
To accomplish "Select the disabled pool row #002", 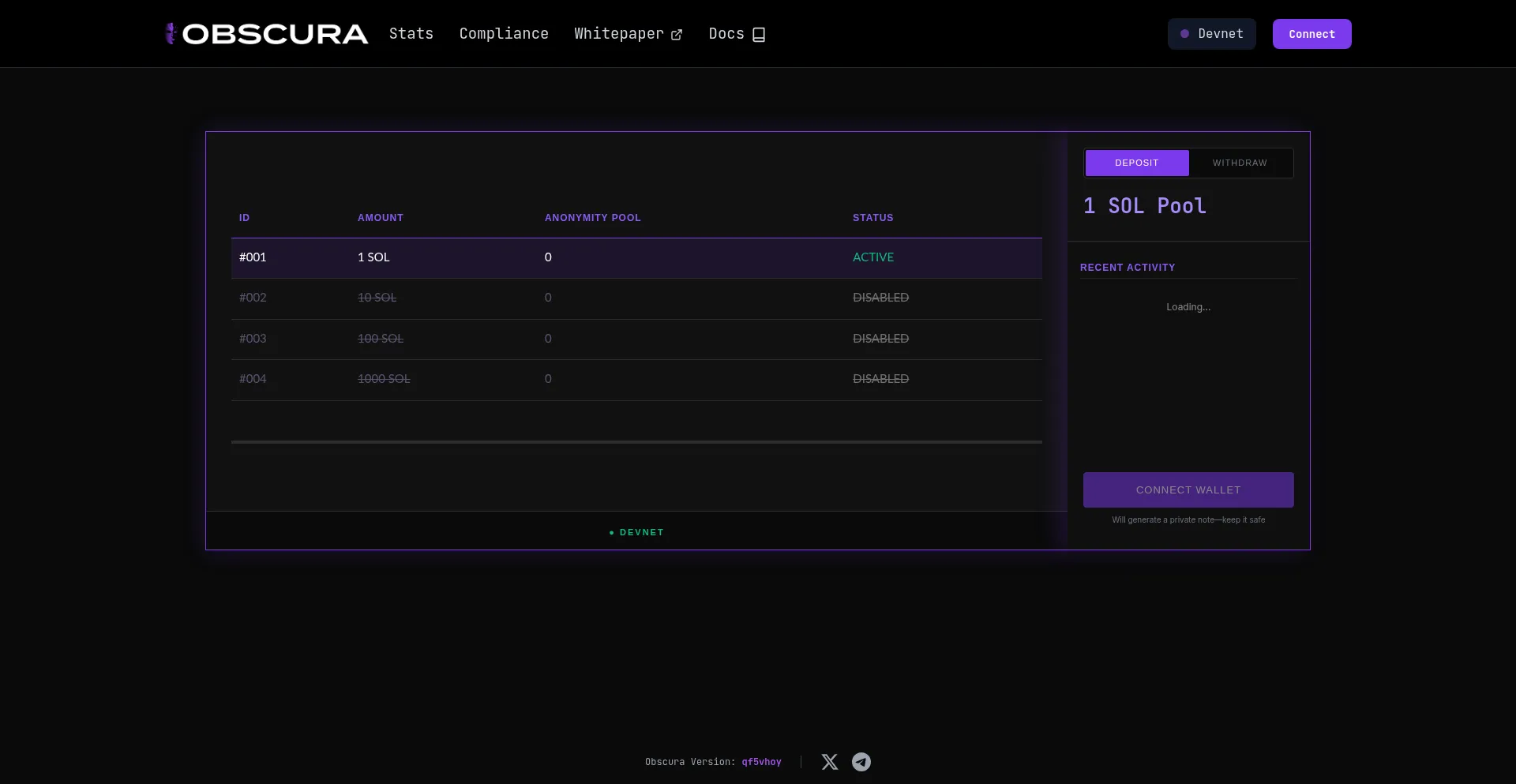I will [636, 298].
